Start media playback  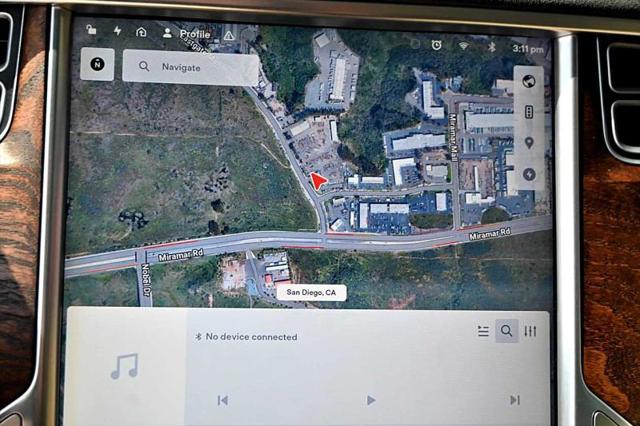pos(371,400)
